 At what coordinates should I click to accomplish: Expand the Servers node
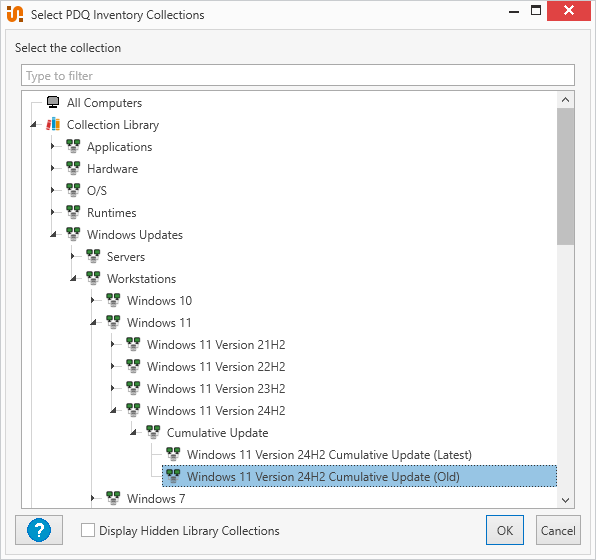[x=73, y=256]
